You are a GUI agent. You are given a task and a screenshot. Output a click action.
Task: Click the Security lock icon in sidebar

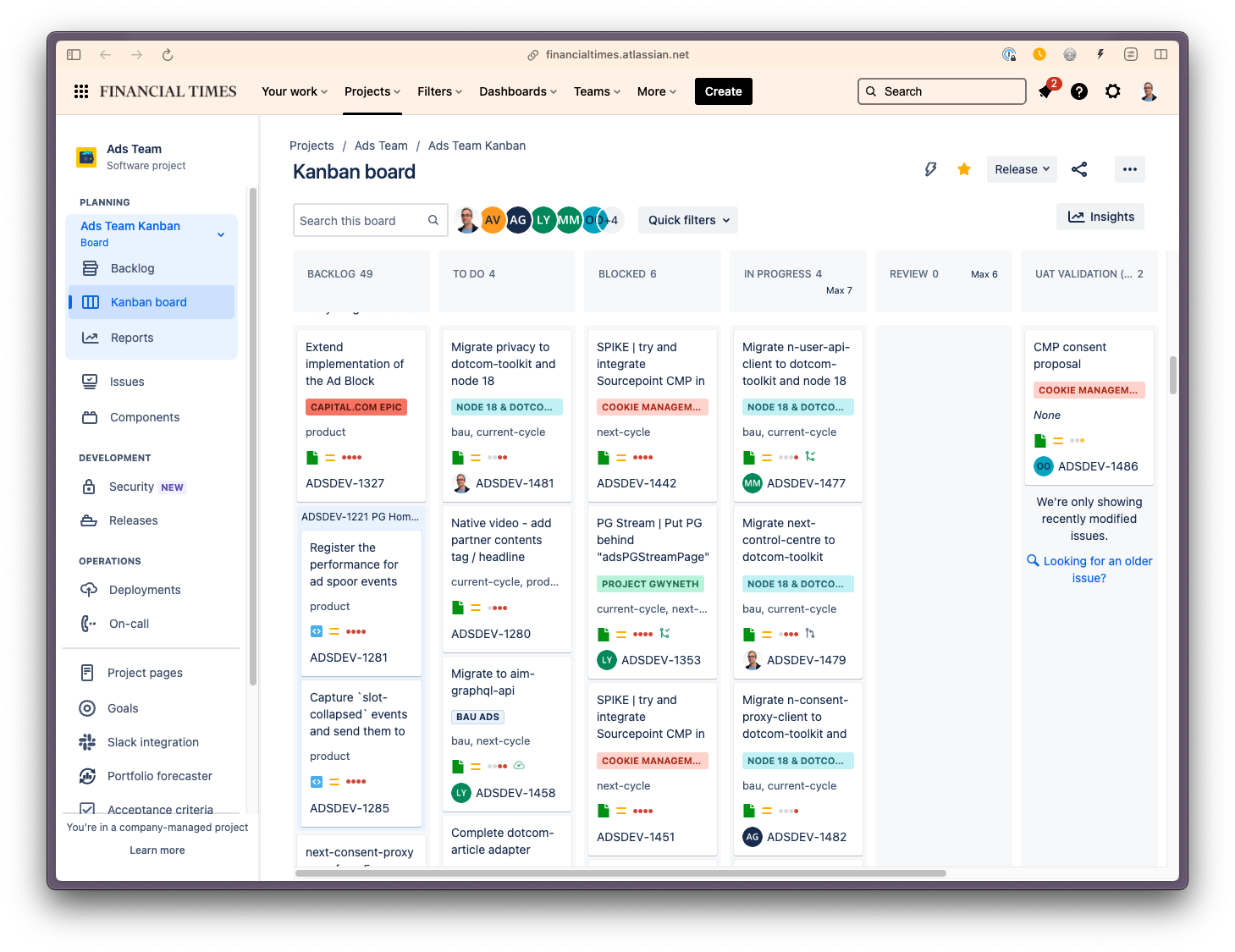coord(89,487)
